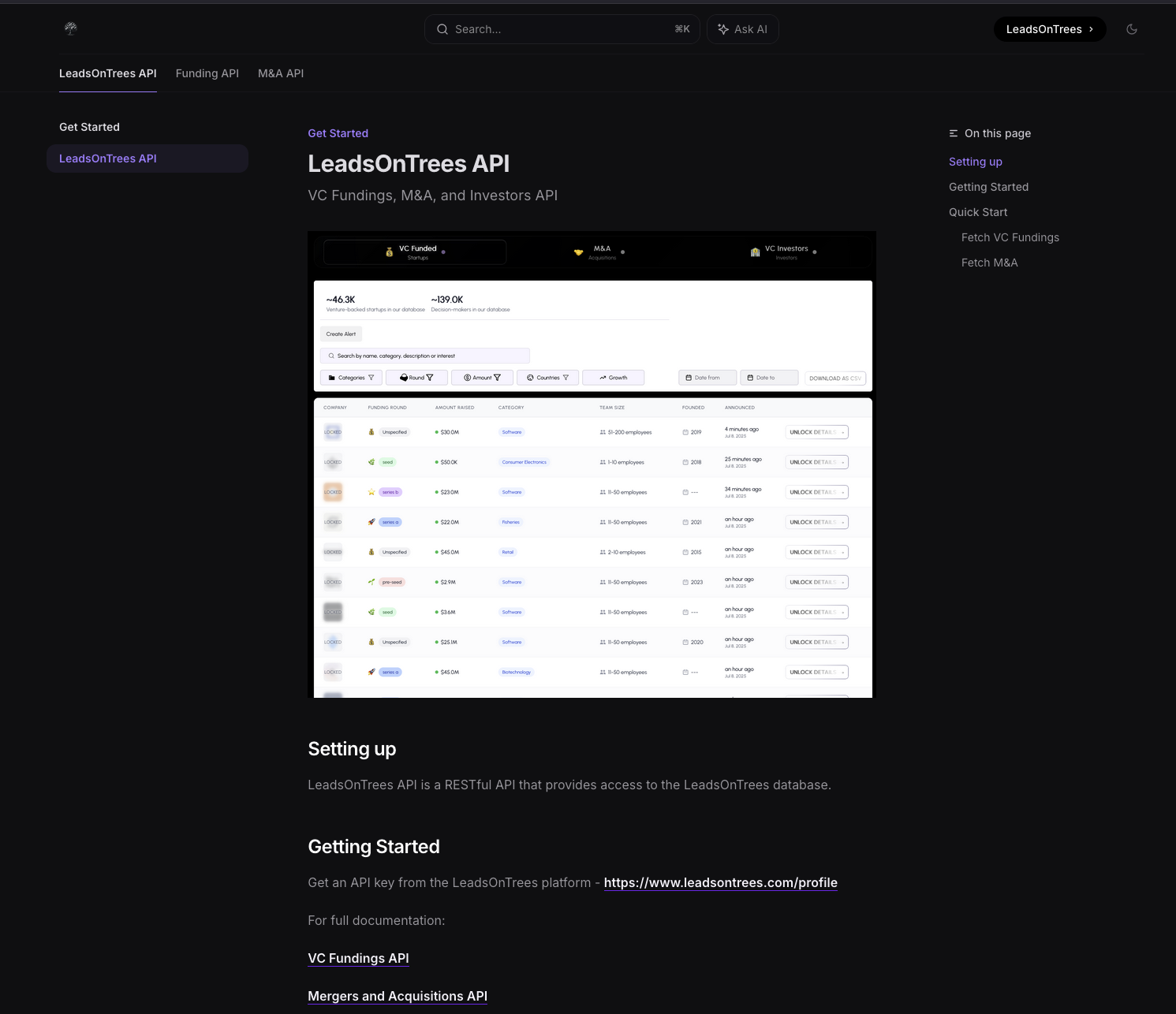Click the Growth filter button
1176x1014 pixels.
click(x=613, y=378)
